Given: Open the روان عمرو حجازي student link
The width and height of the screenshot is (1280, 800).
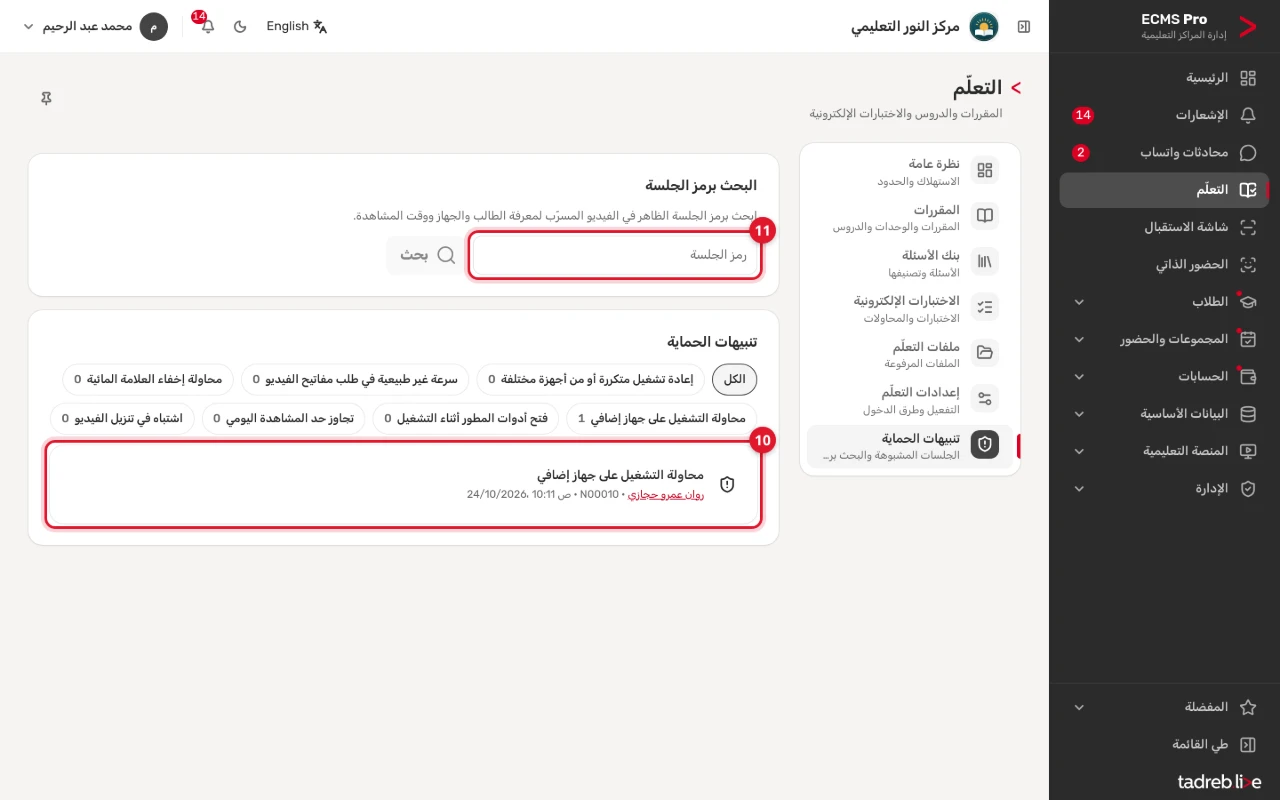Looking at the screenshot, I should point(666,495).
